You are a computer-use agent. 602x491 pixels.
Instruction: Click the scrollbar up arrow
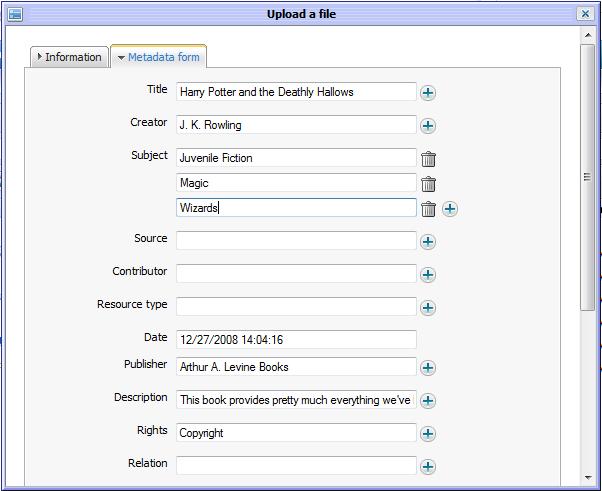click(588, 35)
